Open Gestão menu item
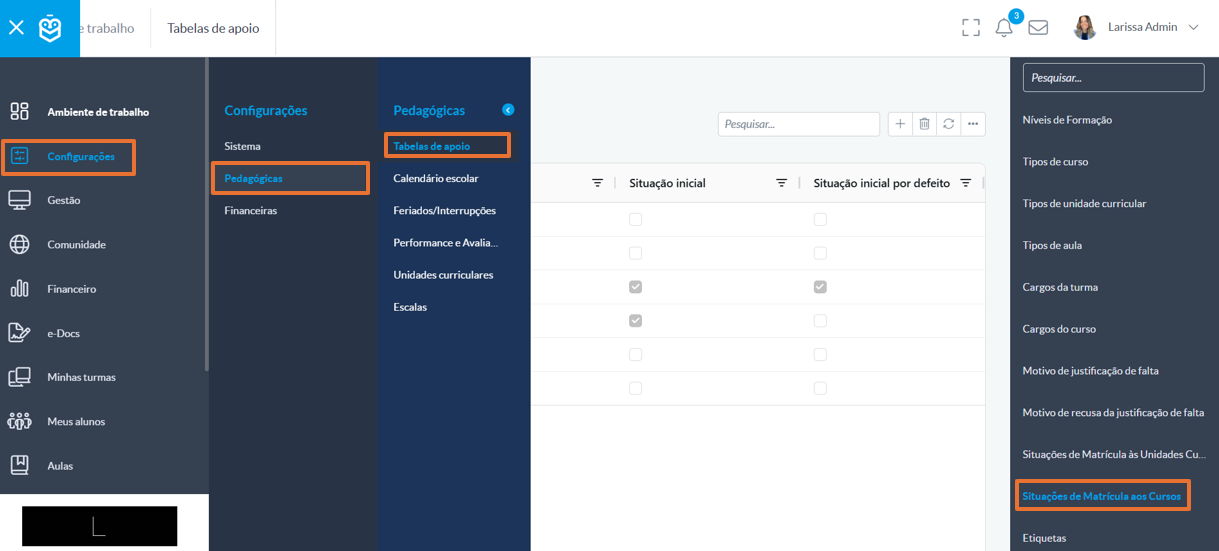1219x551 pixels. [x=64, y=200]
